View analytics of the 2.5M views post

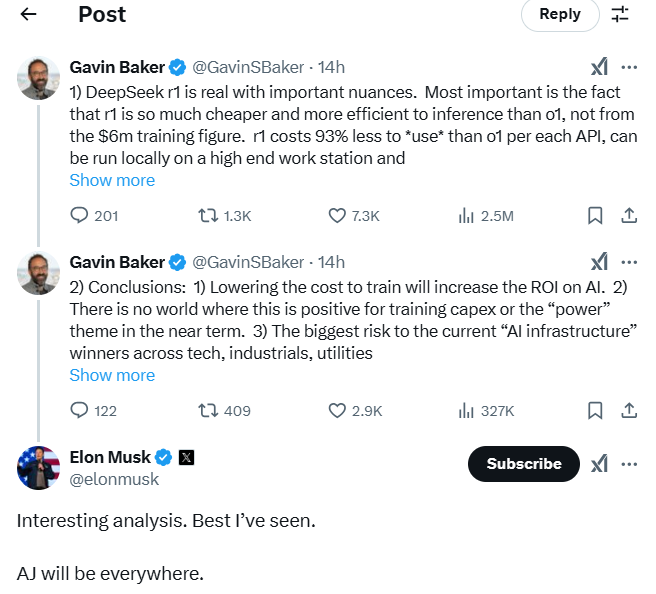(x=466, y=216)
